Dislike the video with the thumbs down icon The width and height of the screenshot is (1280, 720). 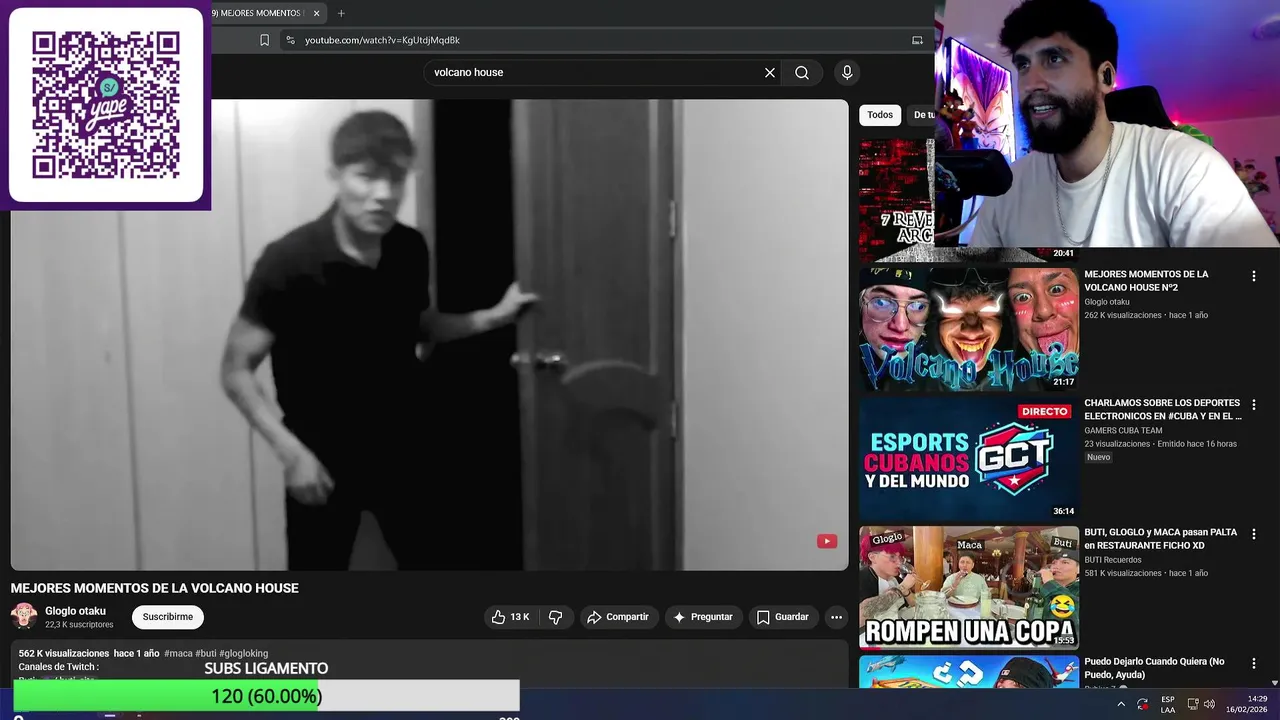tap(556, 617)
